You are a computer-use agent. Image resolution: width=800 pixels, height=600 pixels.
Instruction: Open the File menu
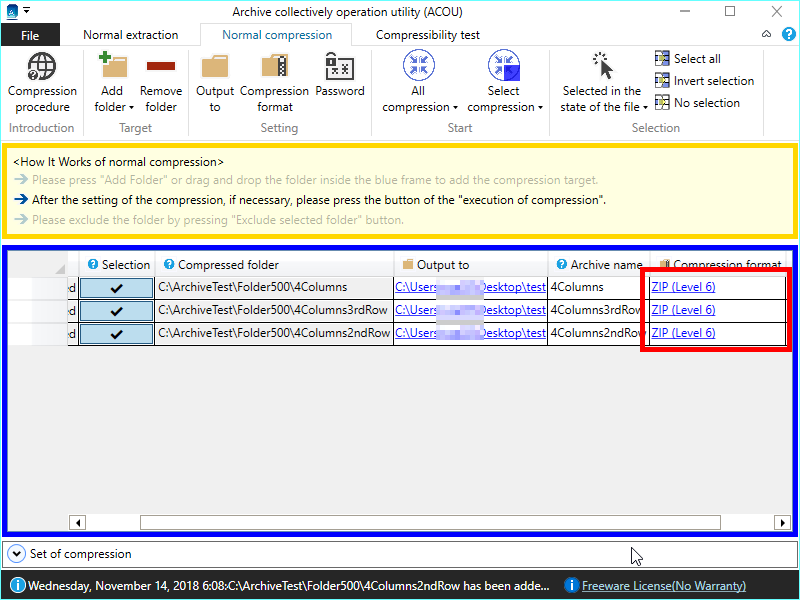click(30, 35)
